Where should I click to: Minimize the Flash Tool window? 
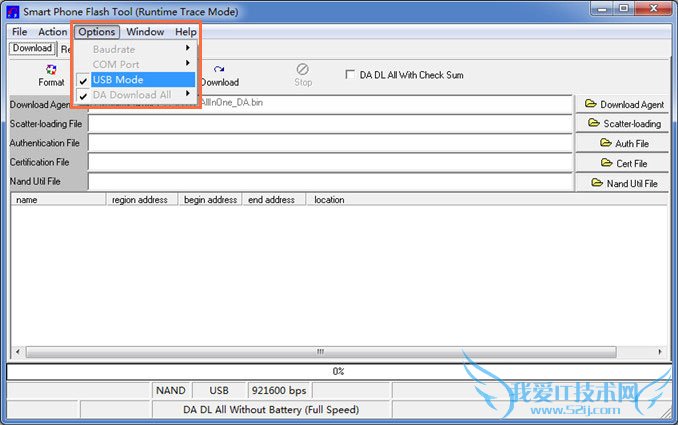pos(603,8)
